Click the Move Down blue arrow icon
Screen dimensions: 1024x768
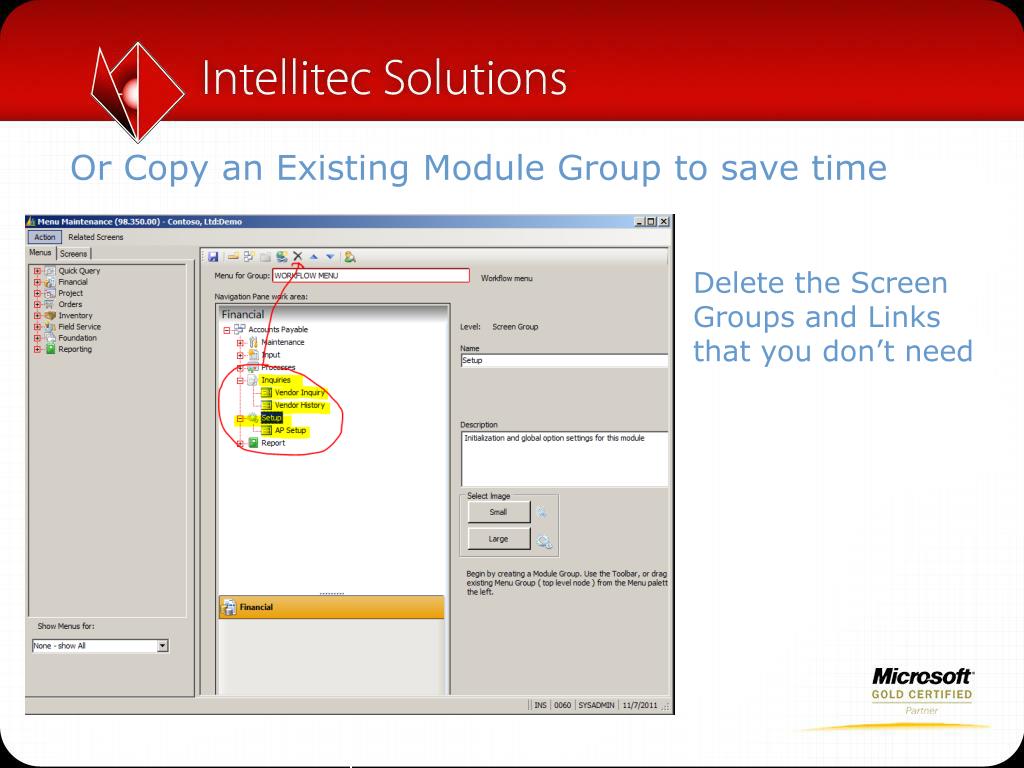pyautogui.click(x=330, y=257)
